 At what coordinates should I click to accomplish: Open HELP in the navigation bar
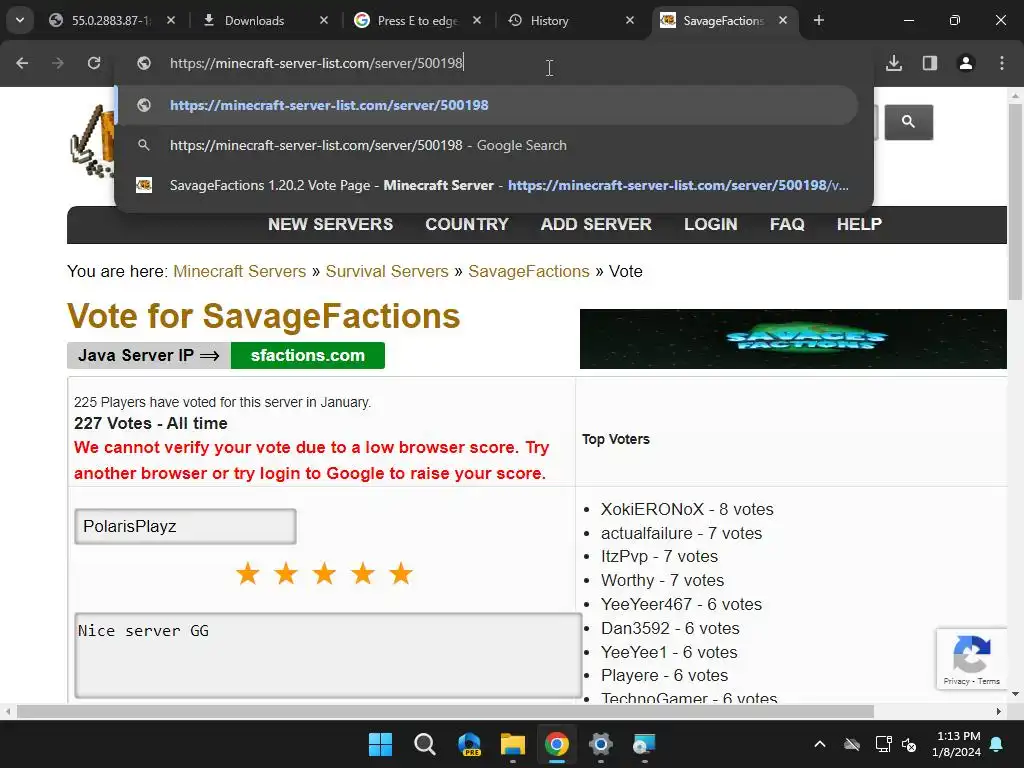click(x=859, y=225)
